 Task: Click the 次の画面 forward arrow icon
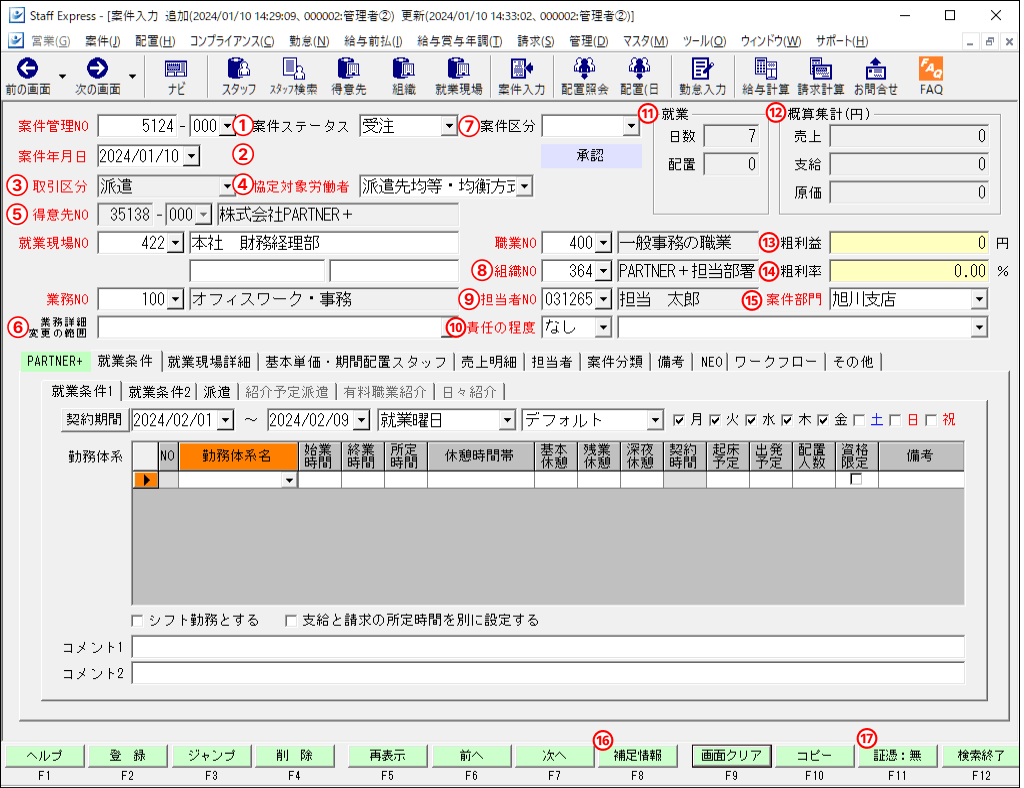(97, 69)
